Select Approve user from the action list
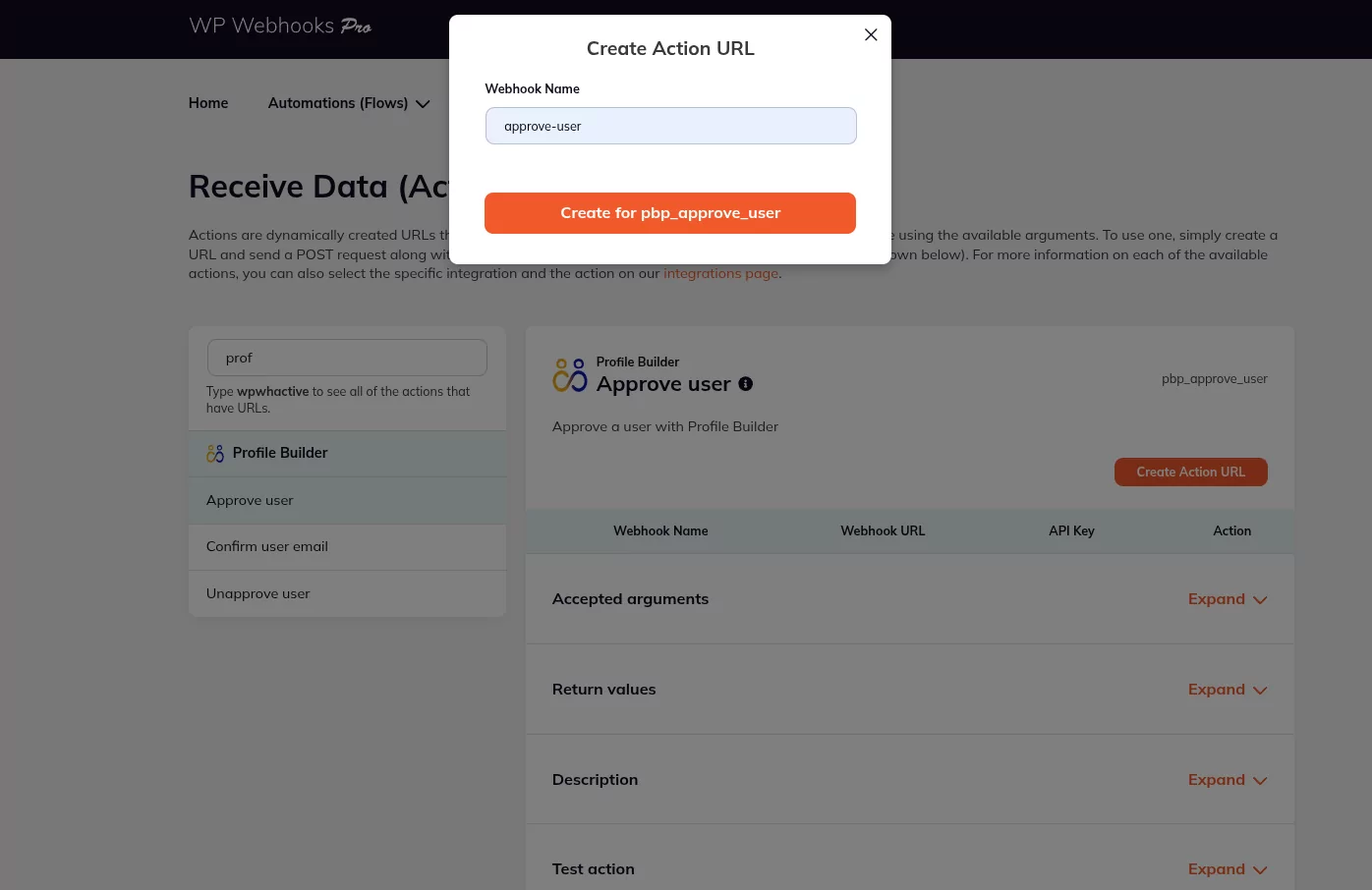Screen dimensions: 1372x890 click(x=249, y=500)
